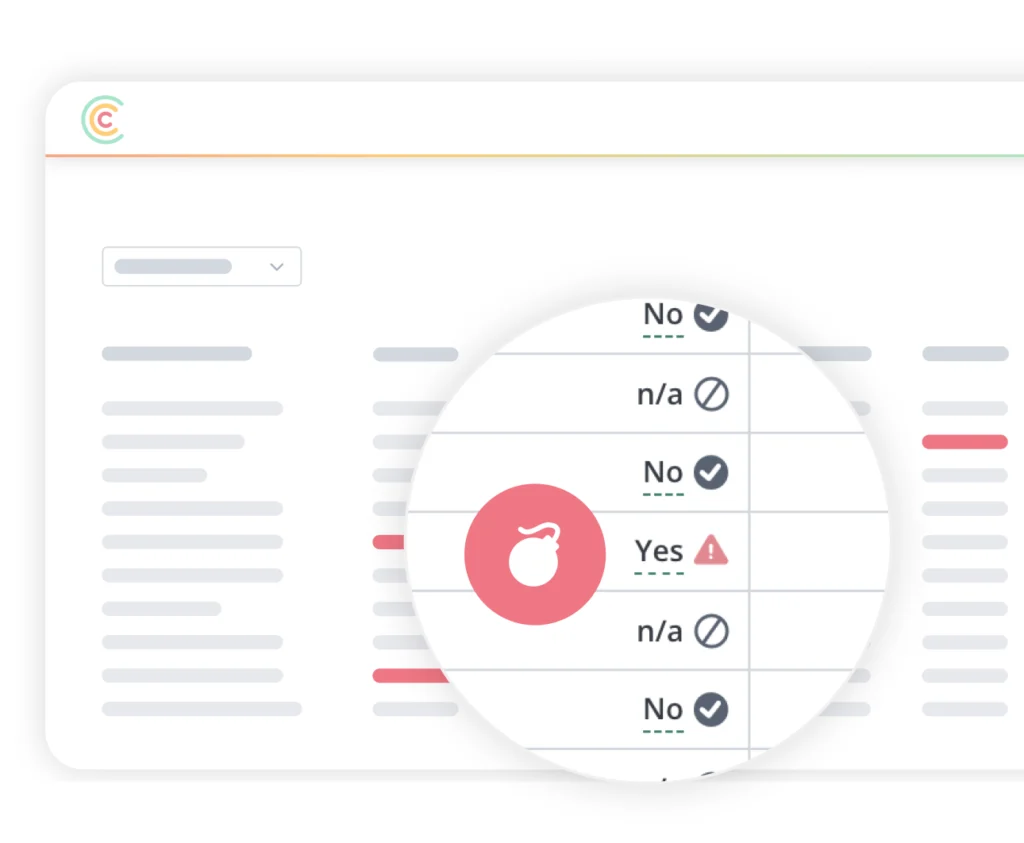1024x843 pixels.
Task: Expand the dropdown using its chevron arrow
Action: click(277, 267)
